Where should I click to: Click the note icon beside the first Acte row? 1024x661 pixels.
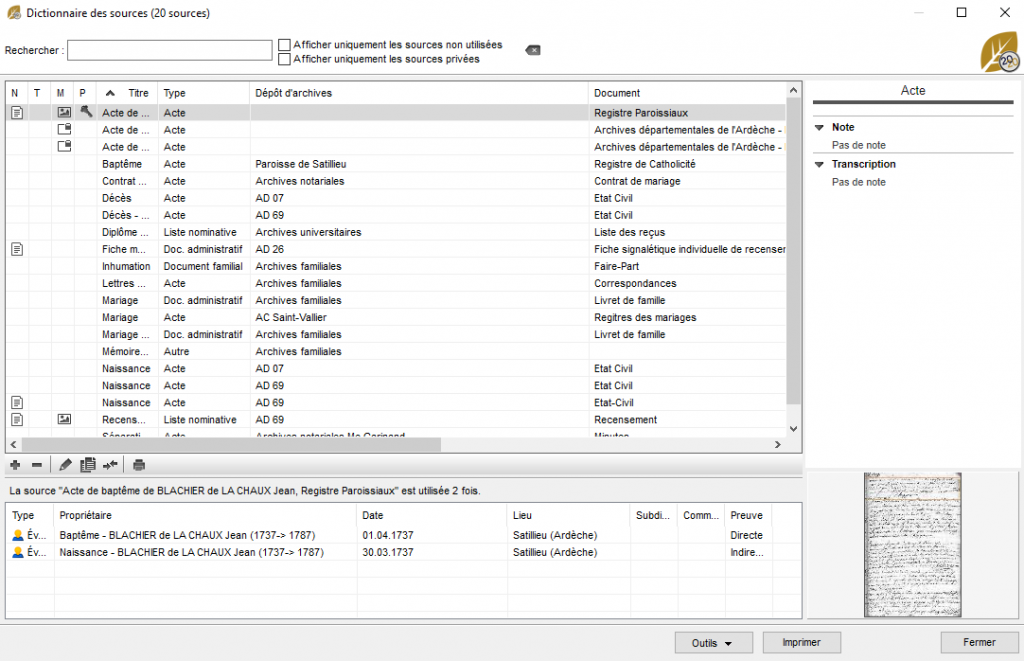click(16, 112)
